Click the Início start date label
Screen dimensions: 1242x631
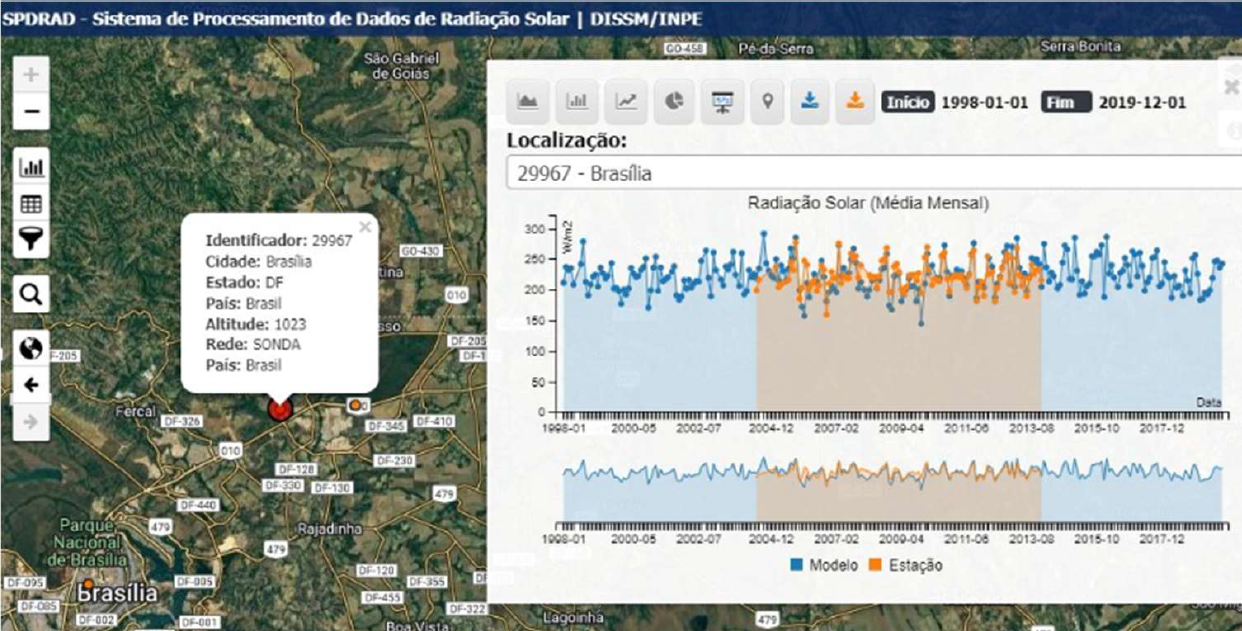(x=908, y=102)
